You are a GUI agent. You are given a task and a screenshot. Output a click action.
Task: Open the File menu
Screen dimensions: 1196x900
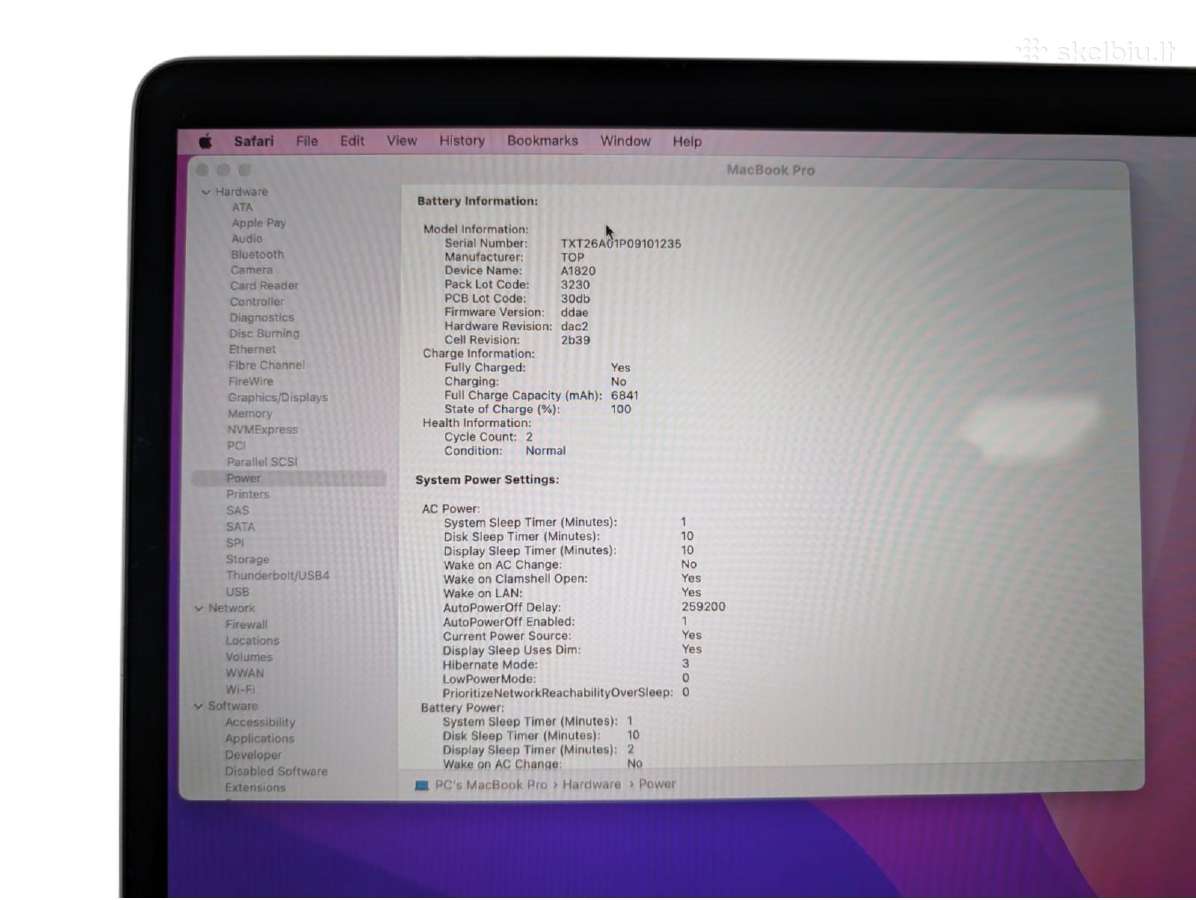click(x=307, y=141)
